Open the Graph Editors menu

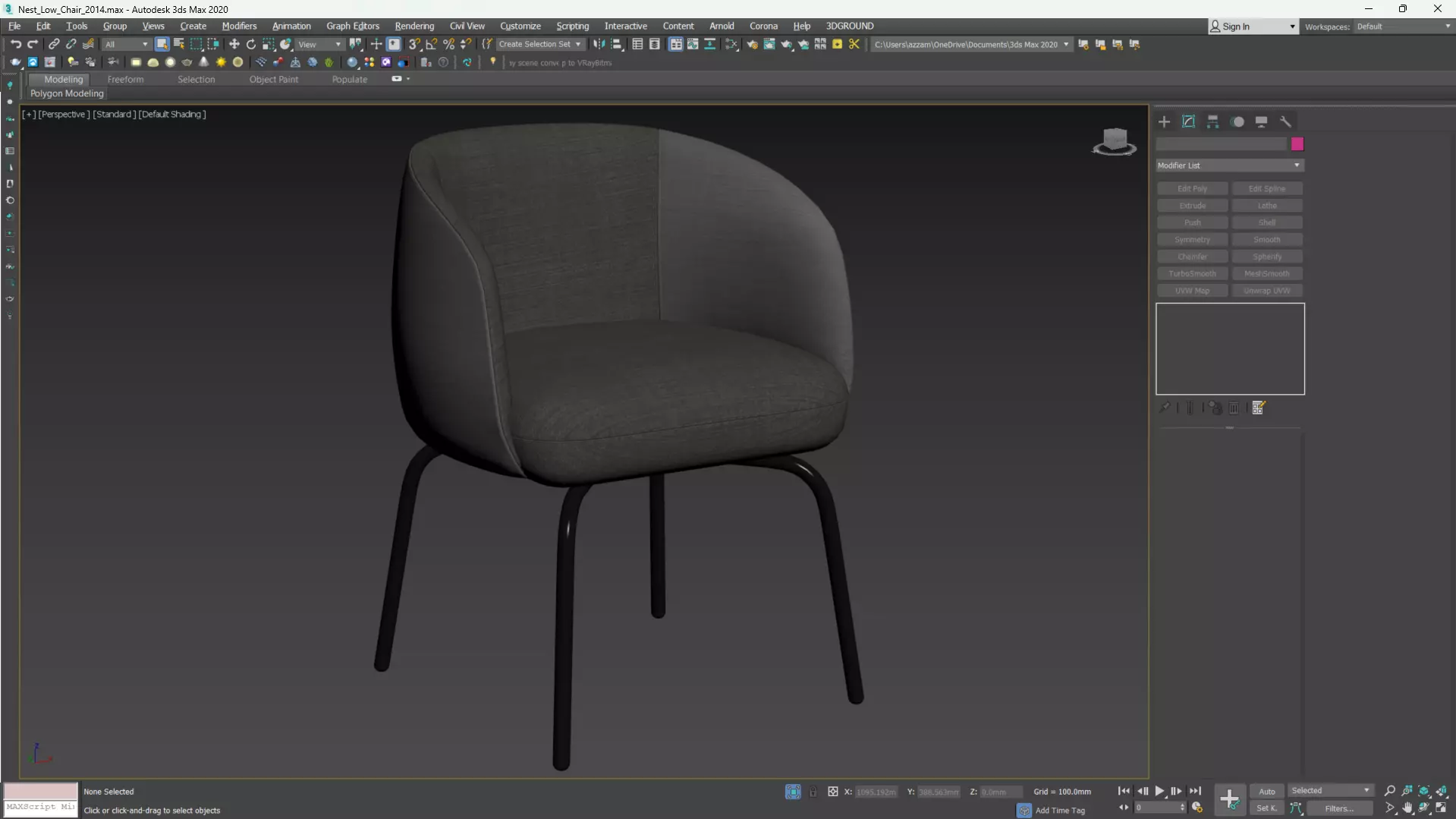pyautogui.click(x=353, y=26)
